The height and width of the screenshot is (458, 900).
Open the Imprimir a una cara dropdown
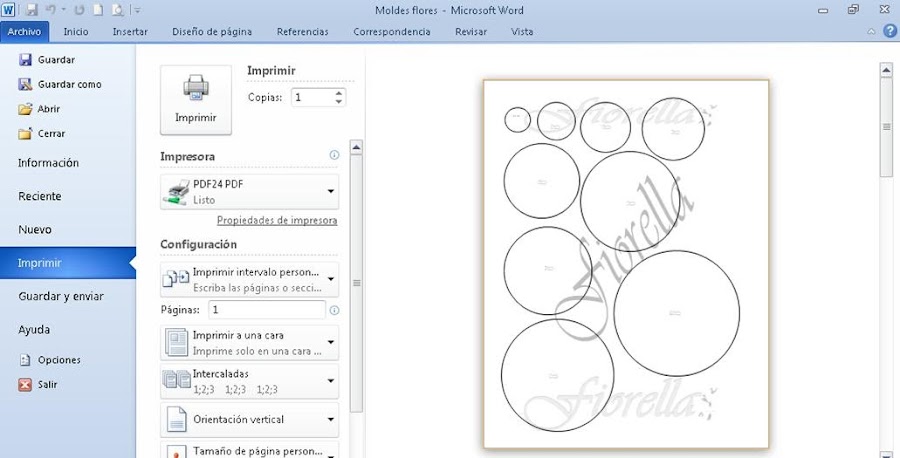[x=249, y=342]
